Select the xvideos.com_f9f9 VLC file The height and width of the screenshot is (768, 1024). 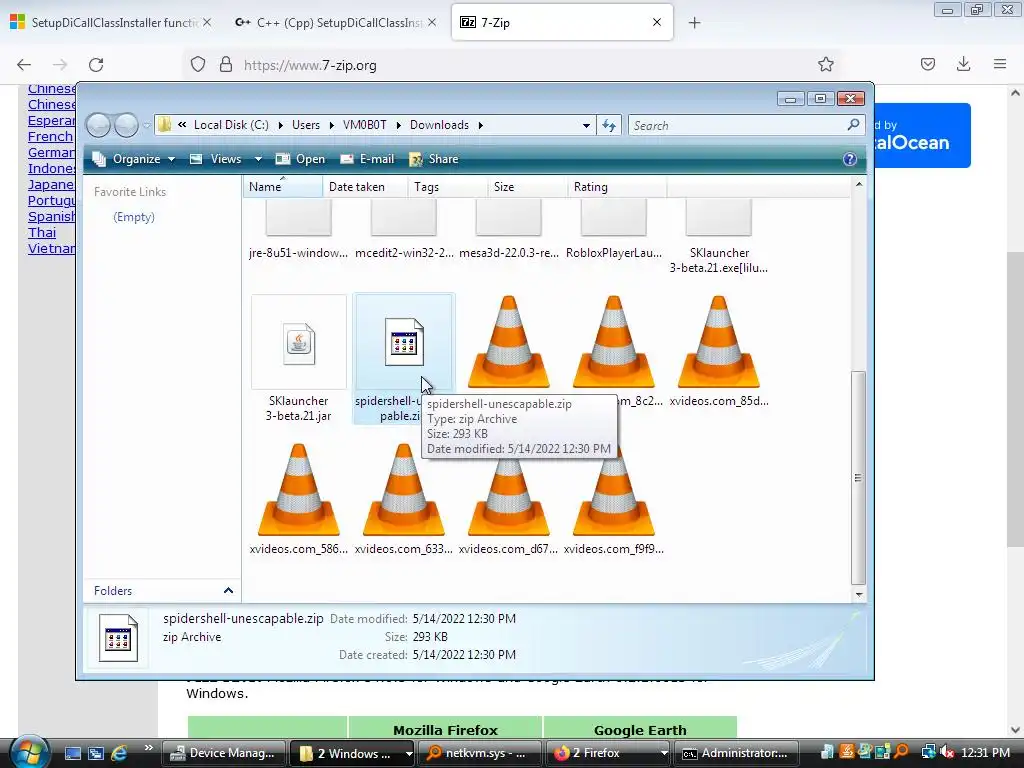tap(613, 490)
